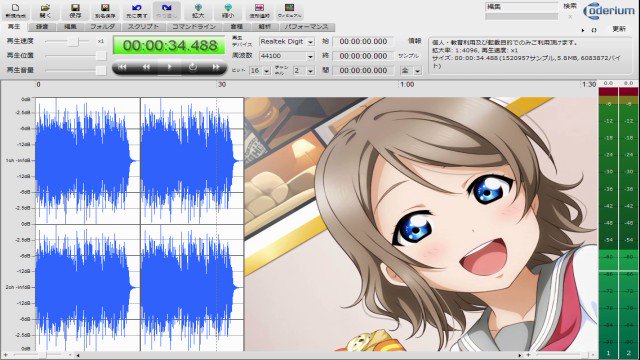Click the 情報 info label
Screen dimensions: 640x360
pyautogui.click(x=414, y=40)
